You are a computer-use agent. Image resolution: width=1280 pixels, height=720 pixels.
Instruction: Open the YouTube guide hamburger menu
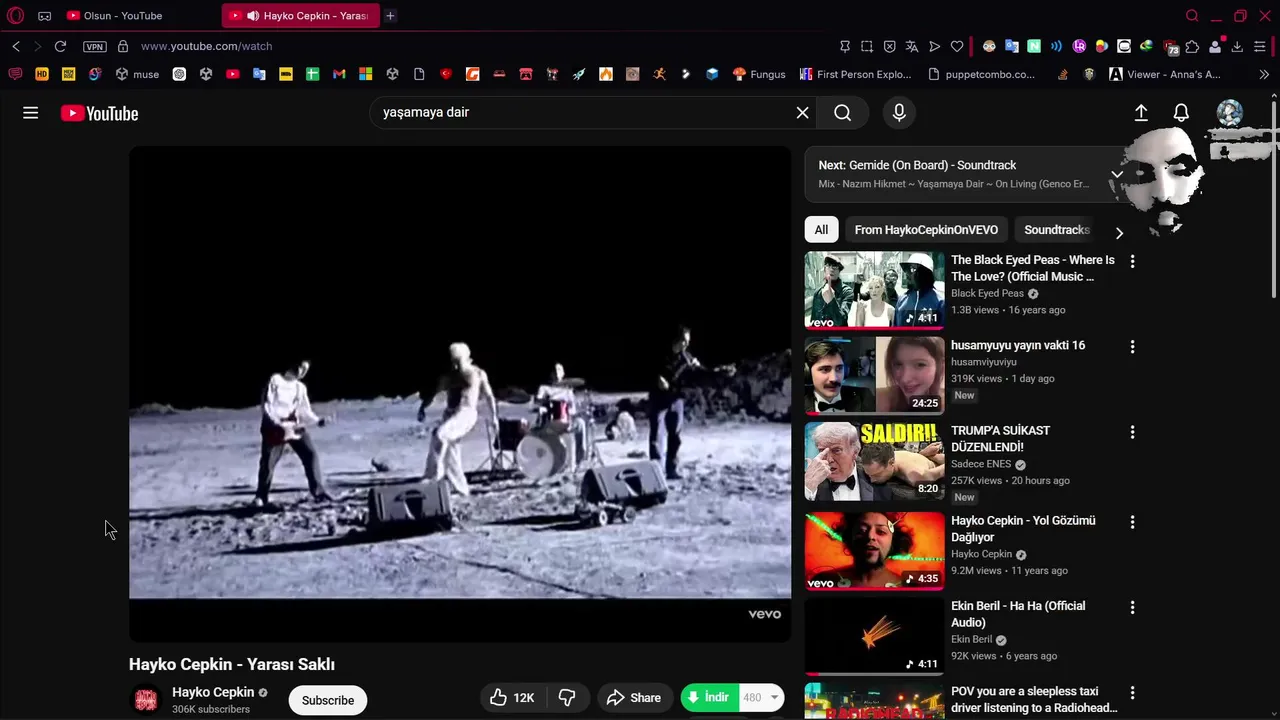tap(31, 113)
